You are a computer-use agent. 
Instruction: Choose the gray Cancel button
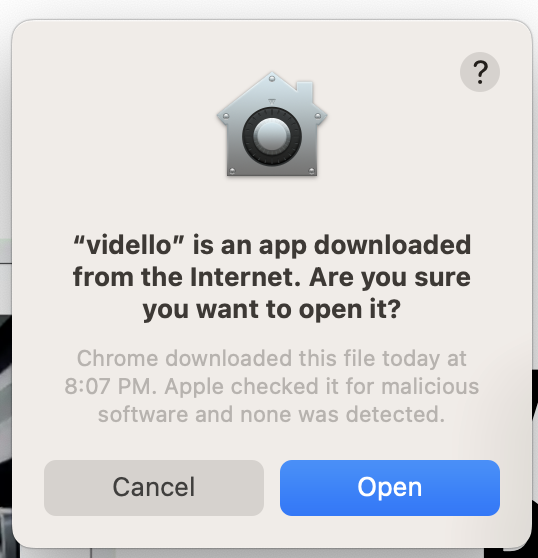(x=154, y=488)
